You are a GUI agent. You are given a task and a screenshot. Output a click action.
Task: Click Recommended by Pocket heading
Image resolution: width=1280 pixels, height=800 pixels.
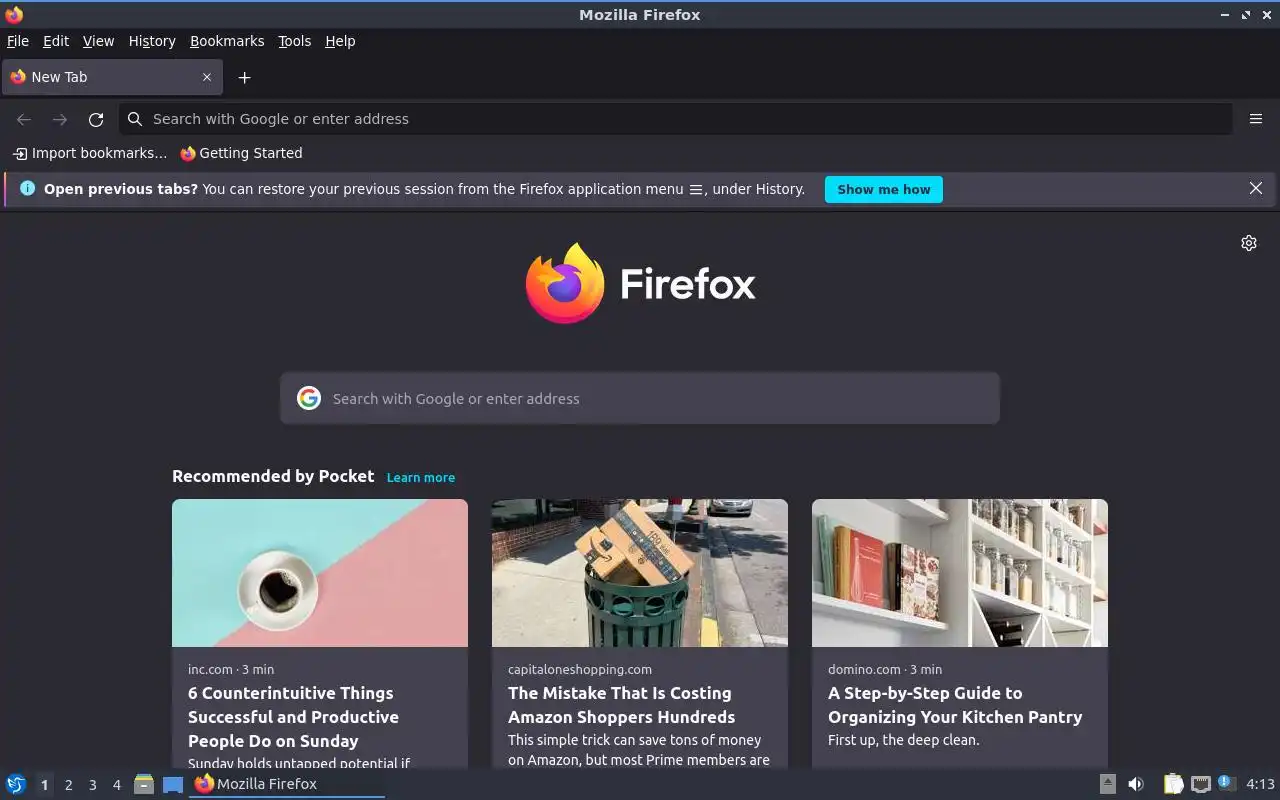pyautogui.click(x=273, y=476)
